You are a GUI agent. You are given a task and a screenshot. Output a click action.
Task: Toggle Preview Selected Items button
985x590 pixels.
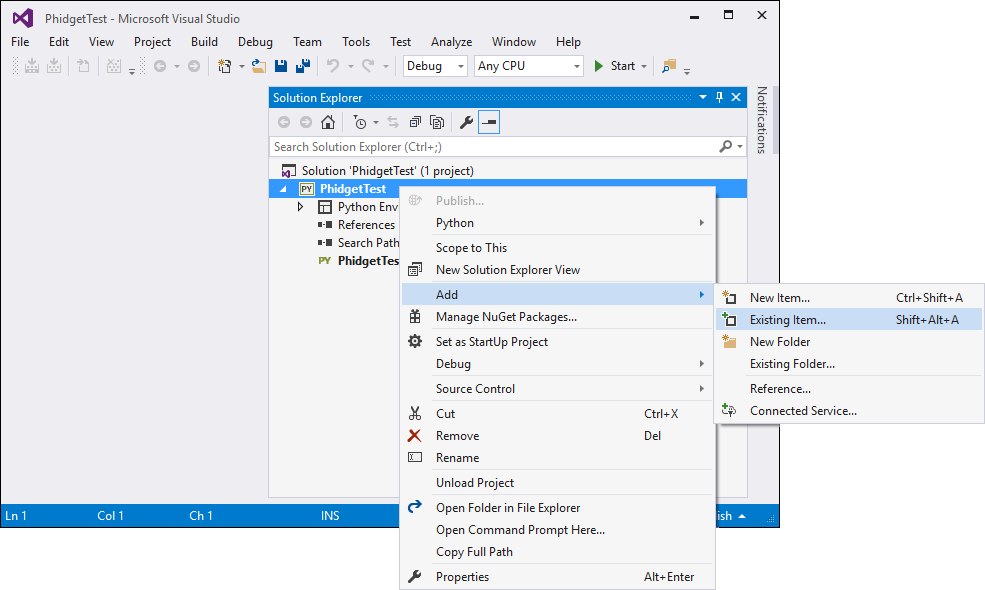[489, 122]
